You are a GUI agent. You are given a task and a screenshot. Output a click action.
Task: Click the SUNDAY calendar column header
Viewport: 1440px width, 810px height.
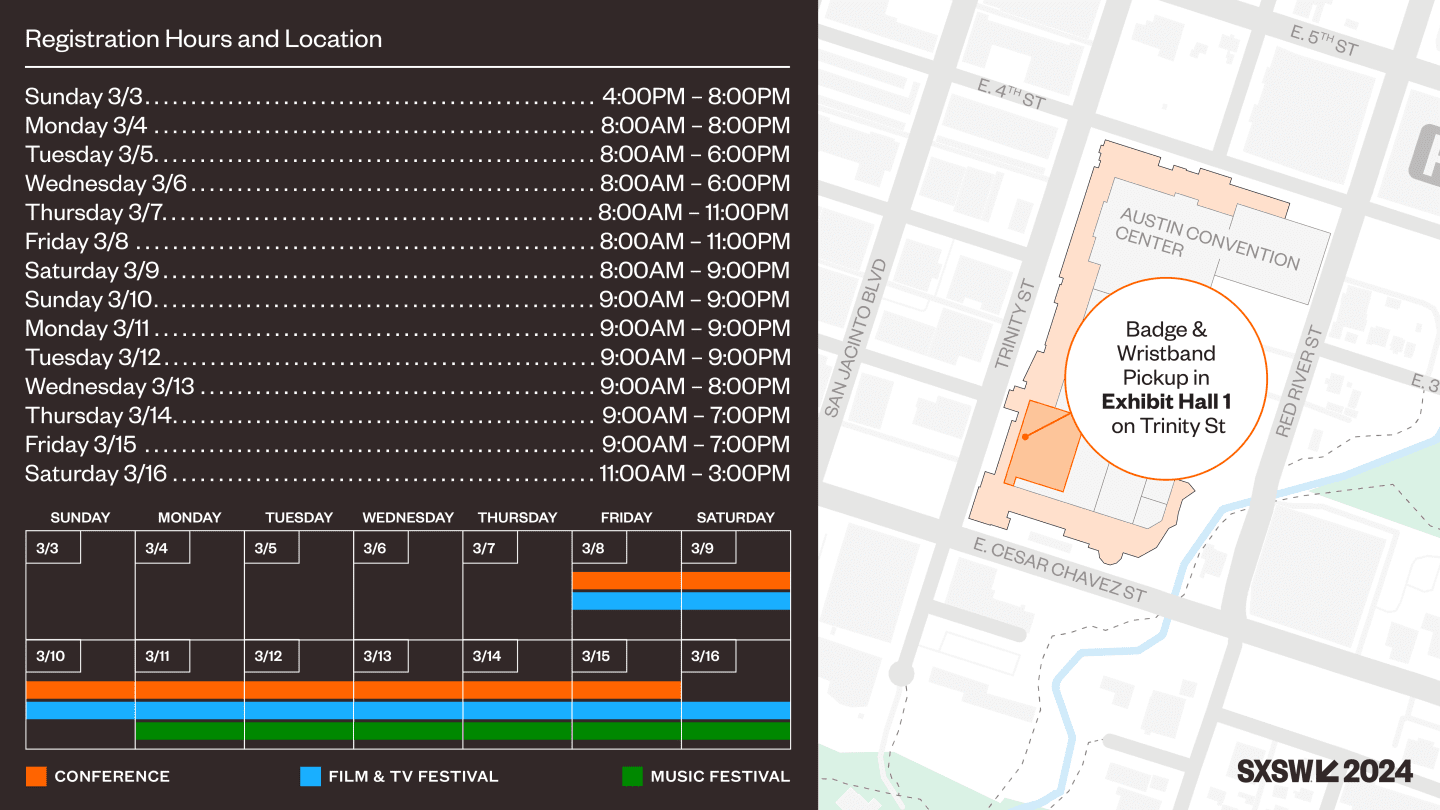(80, 518)
